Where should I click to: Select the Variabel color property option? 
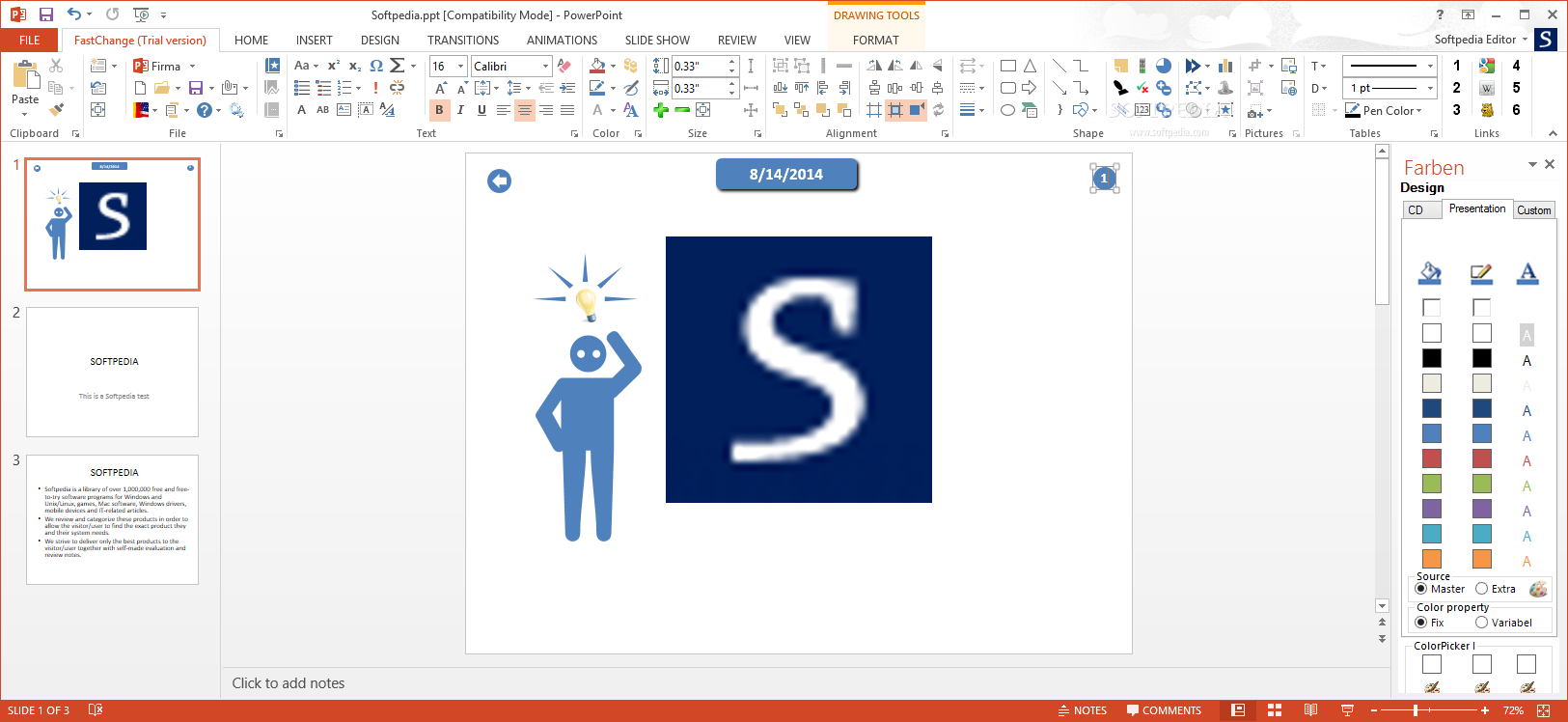click(1481, 623)
